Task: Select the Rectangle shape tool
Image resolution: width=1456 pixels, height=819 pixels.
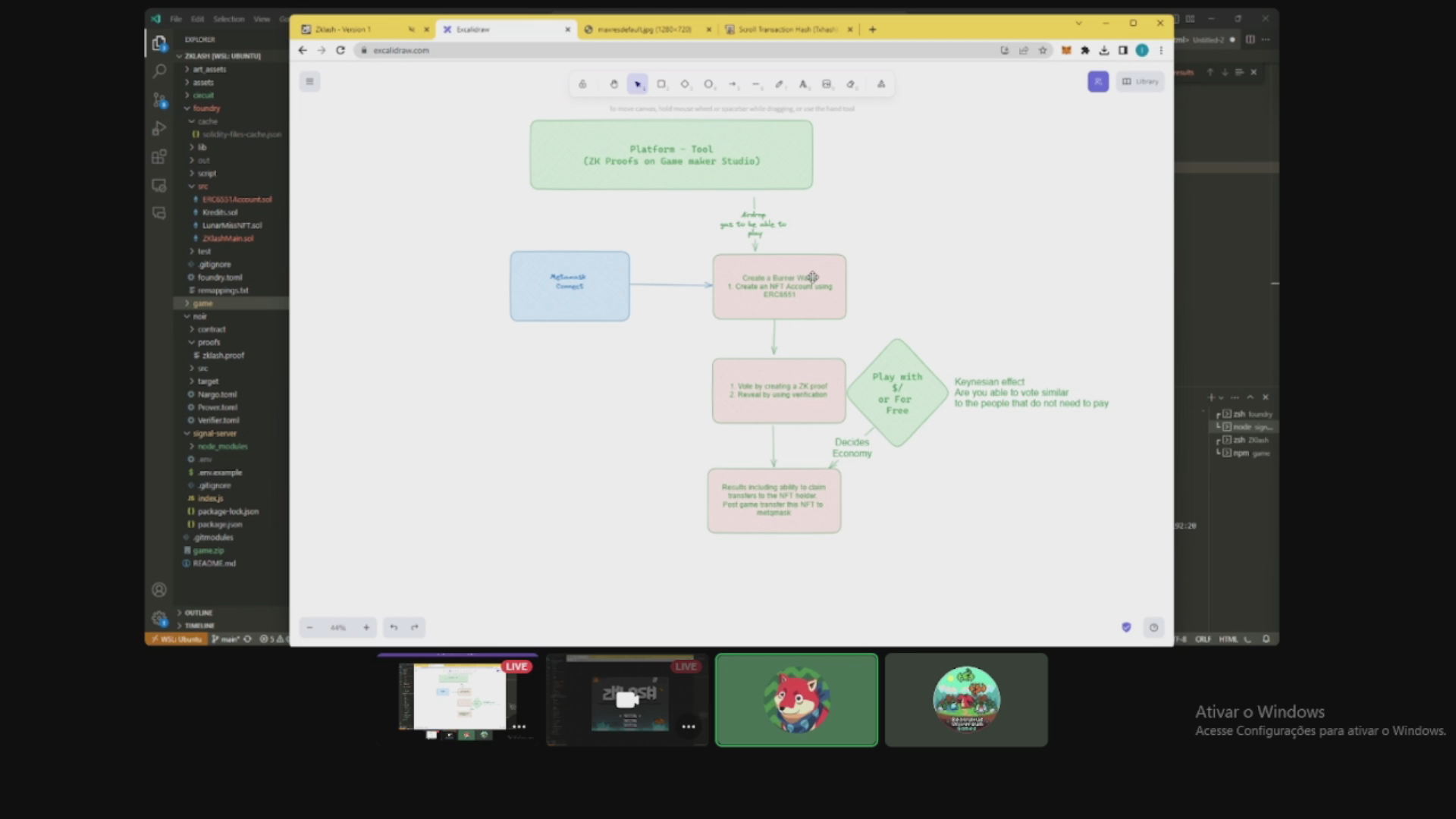Action: 661,84
